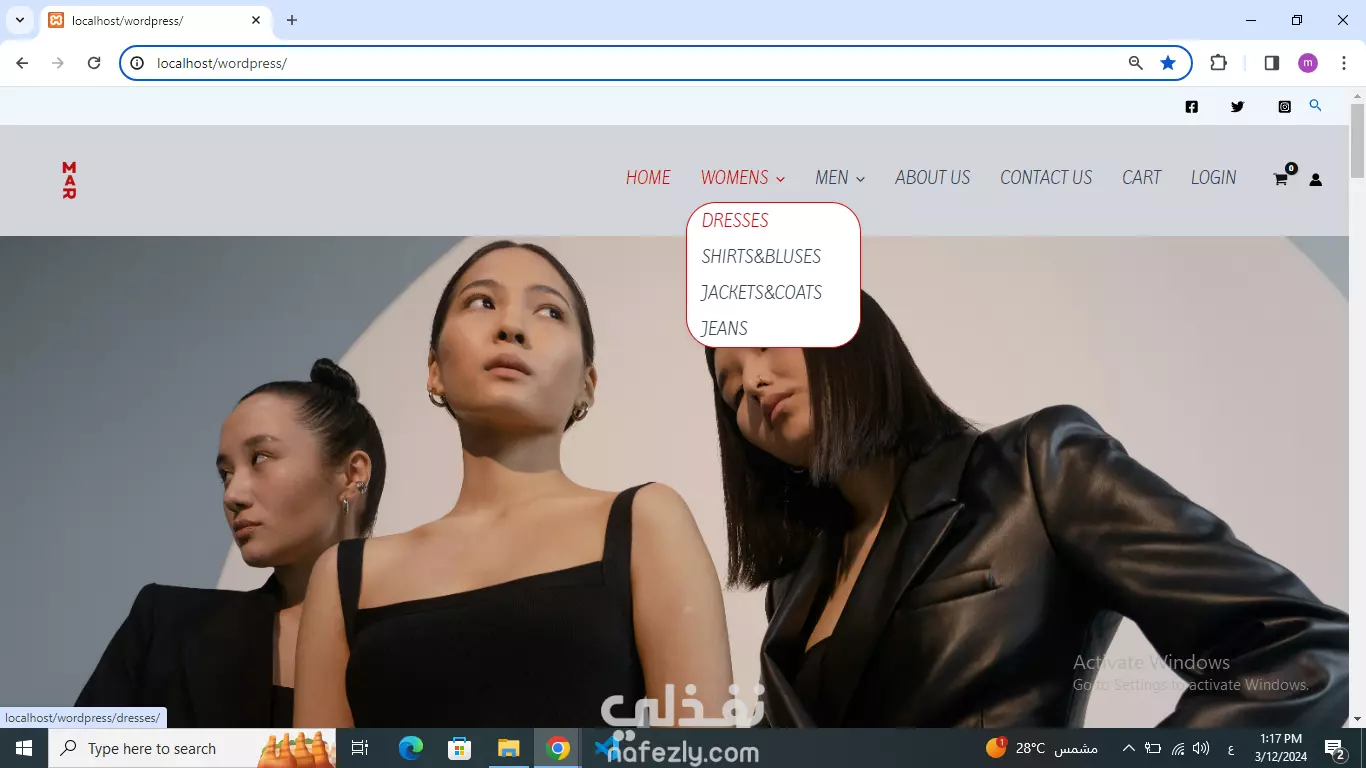The image size is (1366, 768).
Task: Open Task View on the taskbar
Action: click(x=360, y=748)
